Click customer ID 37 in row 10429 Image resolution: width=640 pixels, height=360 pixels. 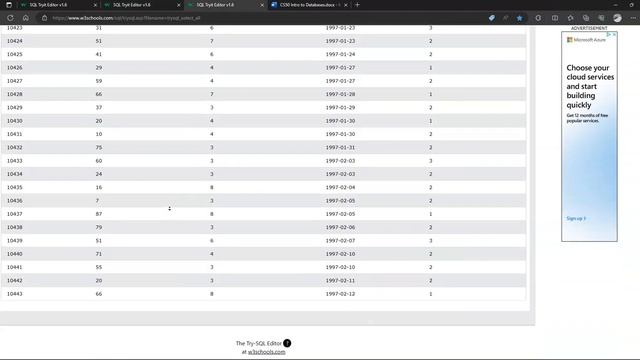[99, 107]
